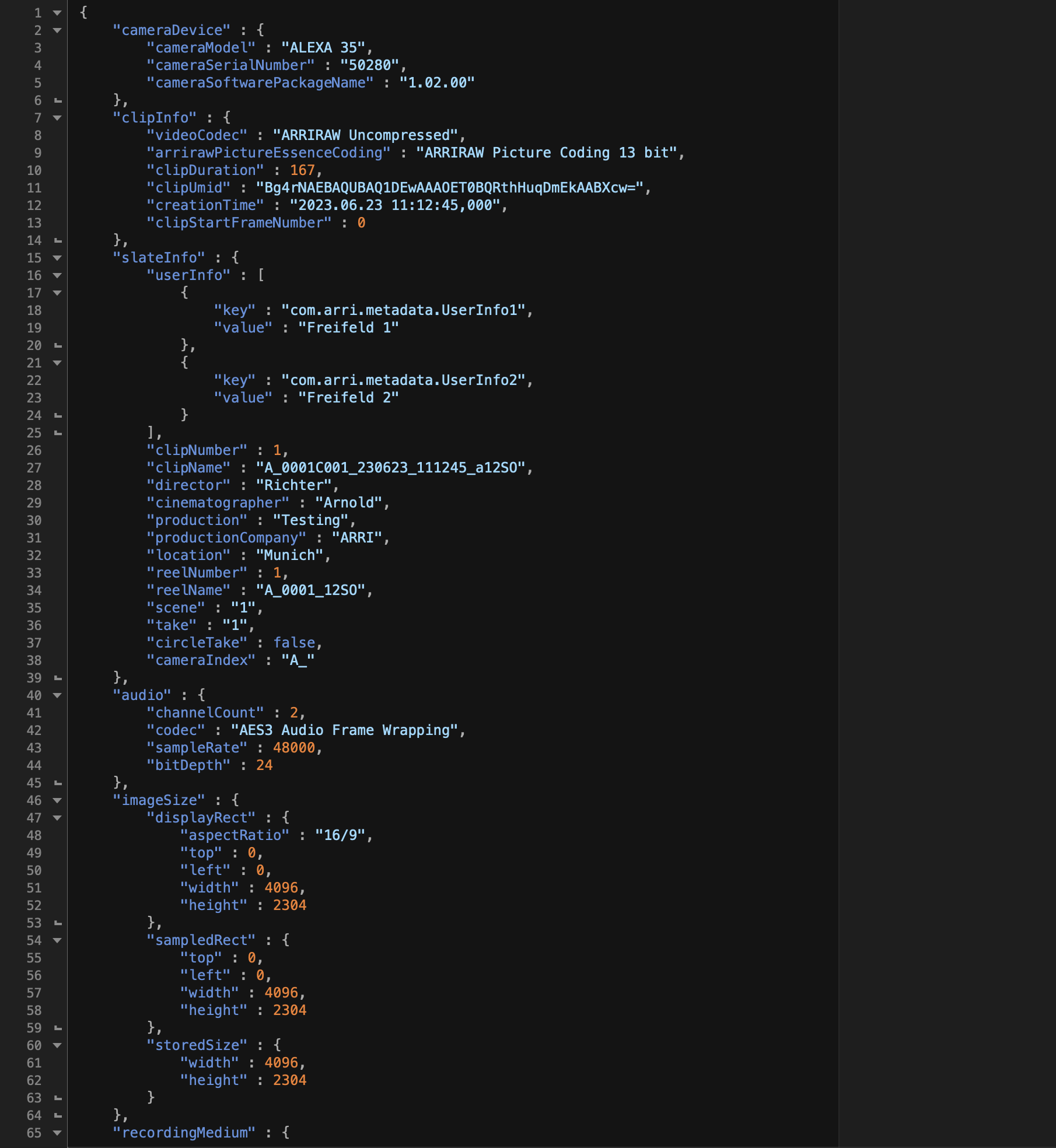Click line number 27 in the gutter
This screenshot has width=1056, height=1148.
tap(34, 468)
